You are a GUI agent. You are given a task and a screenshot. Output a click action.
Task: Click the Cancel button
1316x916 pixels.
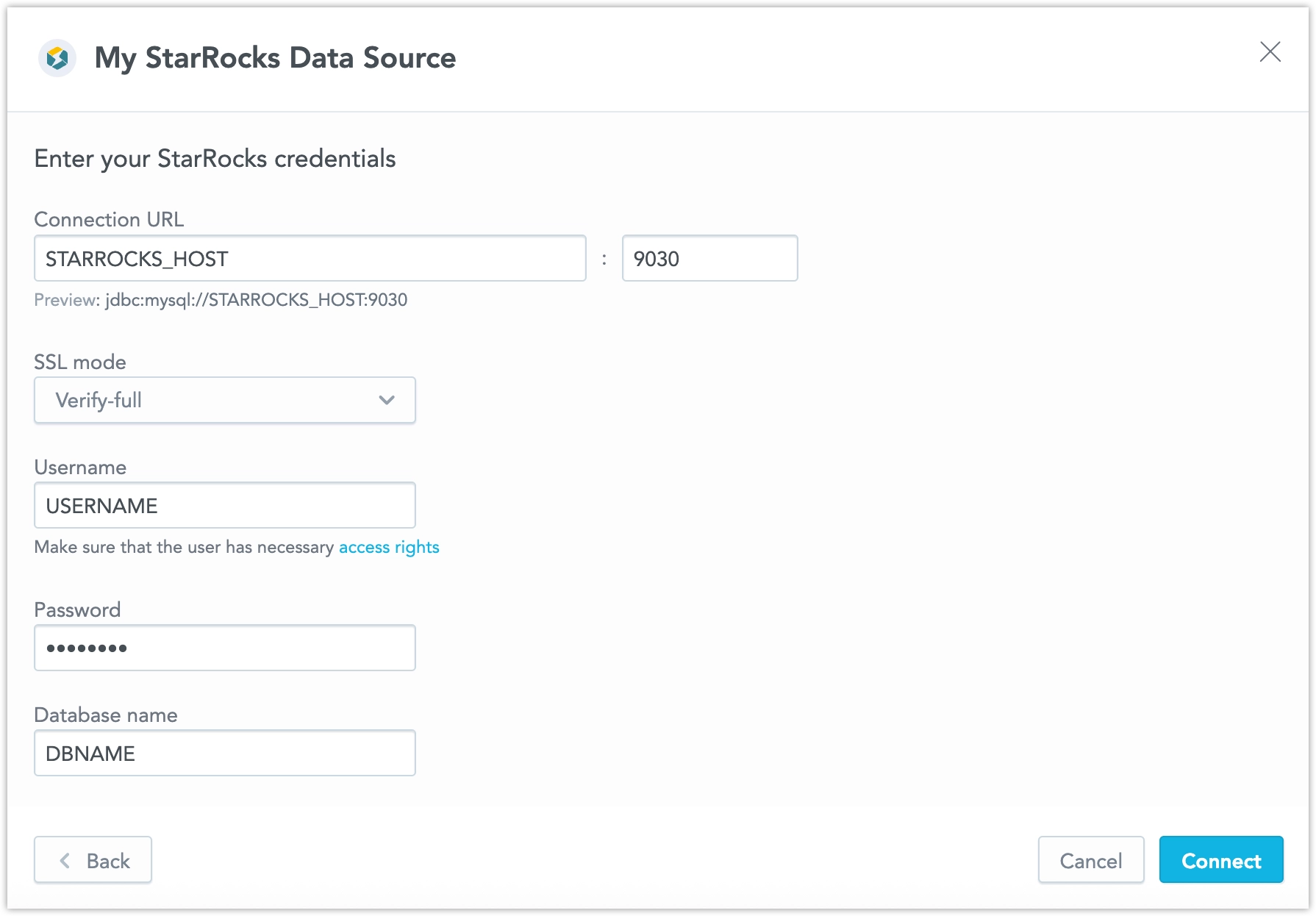[1090, 860]
